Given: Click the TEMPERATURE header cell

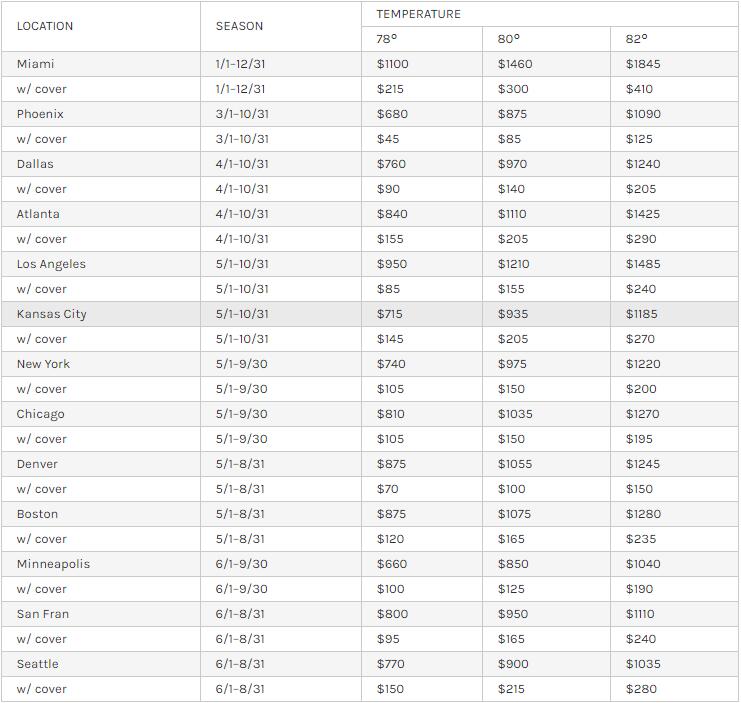Looking at the screenshot, I should pyautogui.click(x=418, y=14).
